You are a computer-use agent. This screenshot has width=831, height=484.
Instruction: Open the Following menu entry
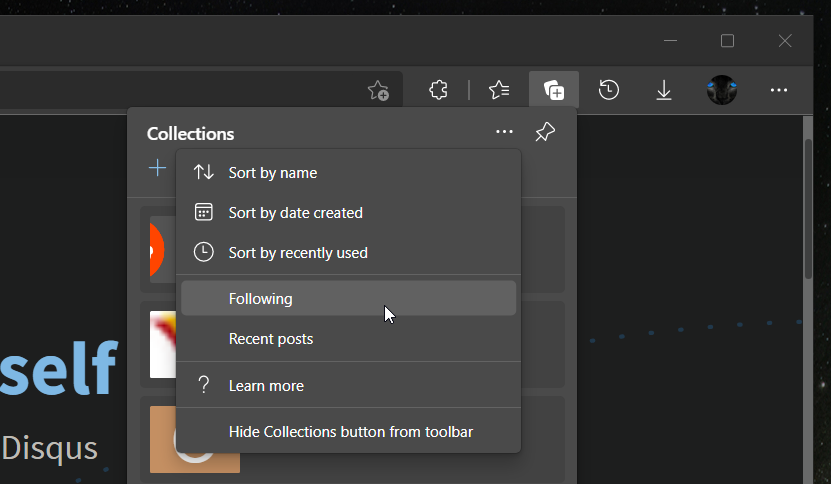(260, 299)
